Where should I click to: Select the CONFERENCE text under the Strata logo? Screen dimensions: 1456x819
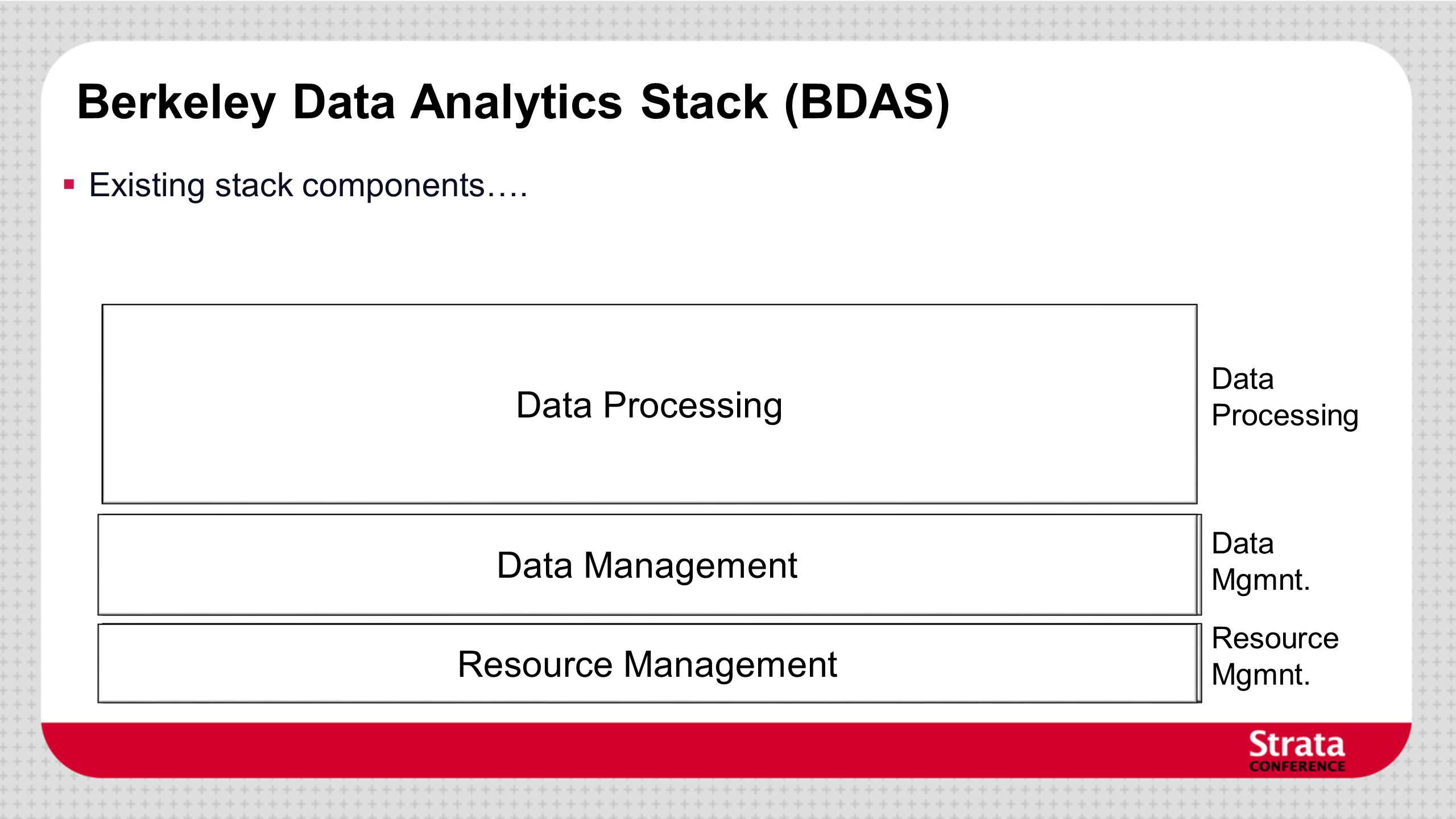[1297, 767]
